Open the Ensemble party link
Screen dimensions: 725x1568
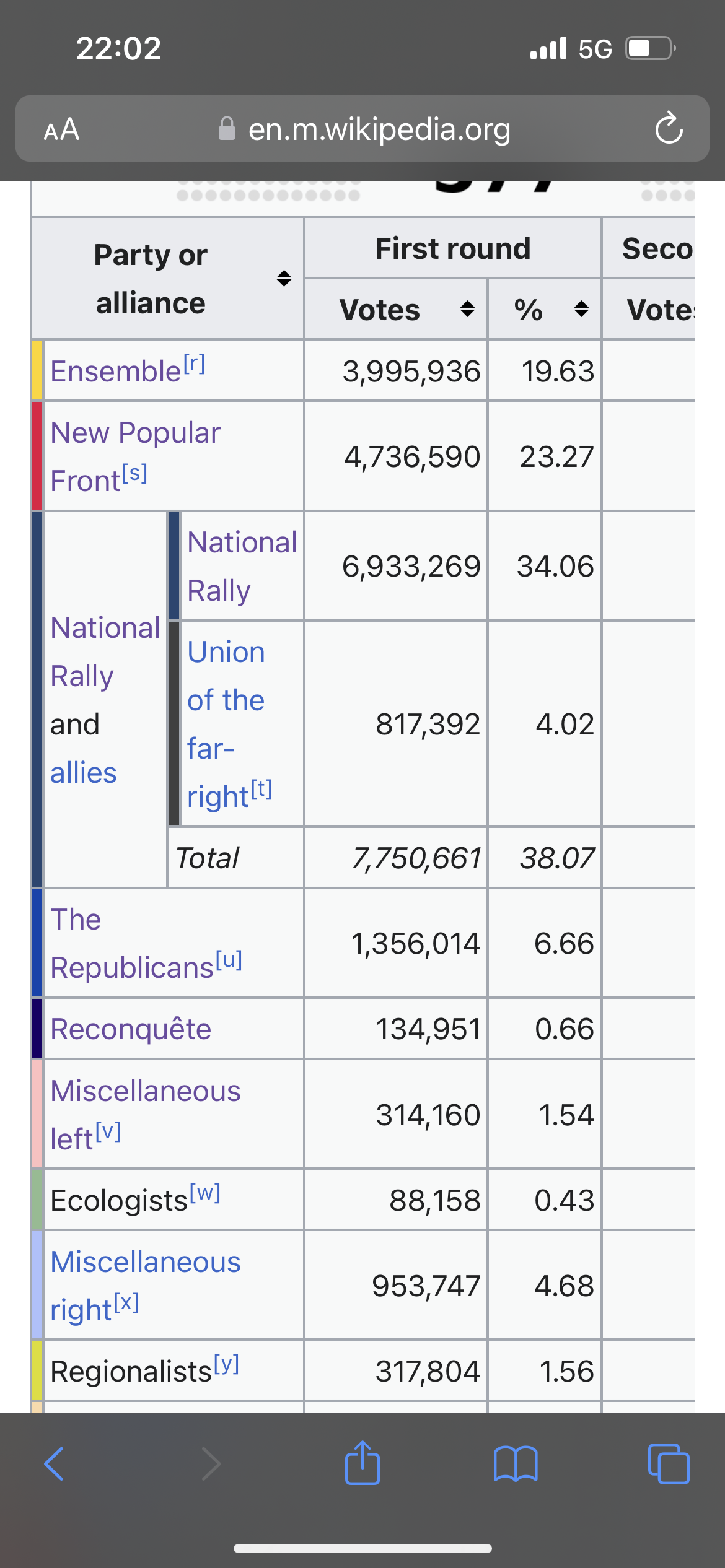116,371
